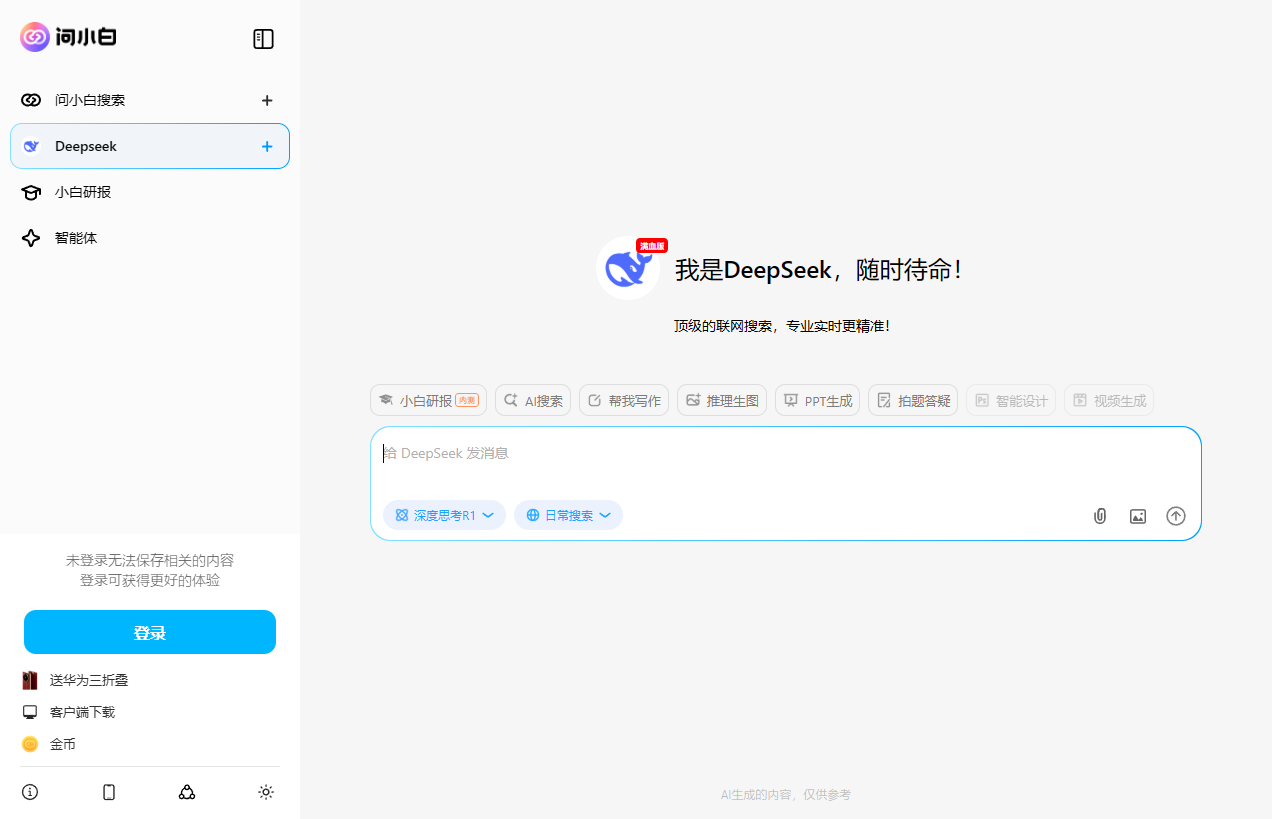1272x819 pixels.
Task: Open the 客户端下载 download link
Action: pos(82,712)
